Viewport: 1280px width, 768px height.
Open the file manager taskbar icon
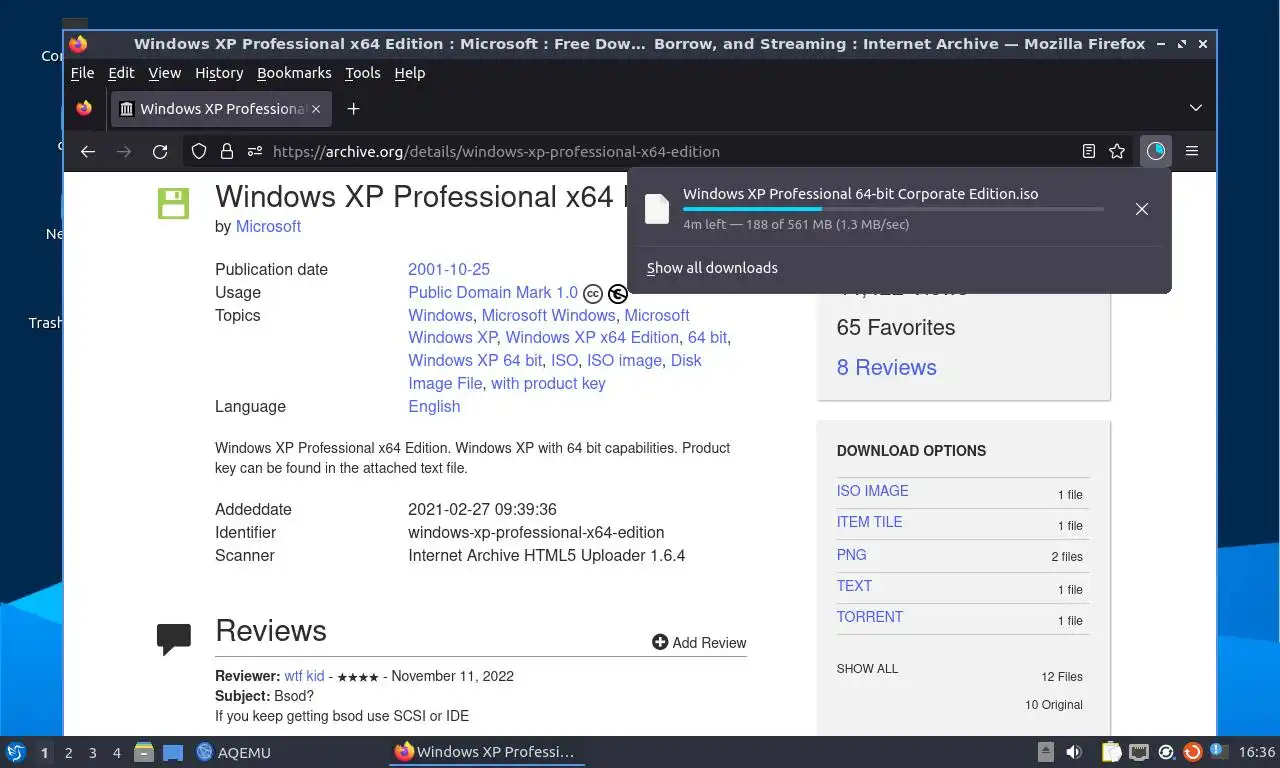[144, 752]
